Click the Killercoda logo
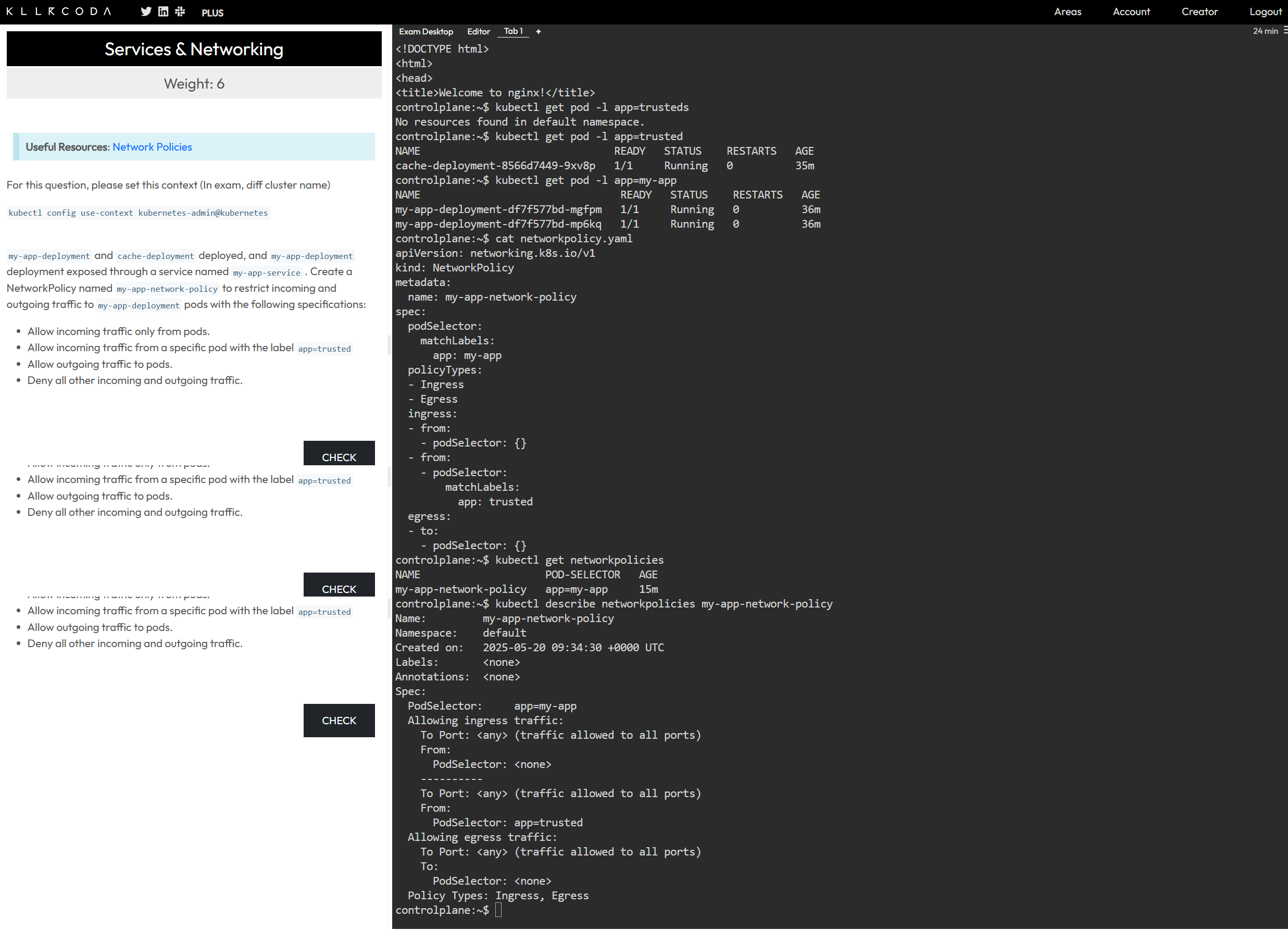 pos(58,11)
